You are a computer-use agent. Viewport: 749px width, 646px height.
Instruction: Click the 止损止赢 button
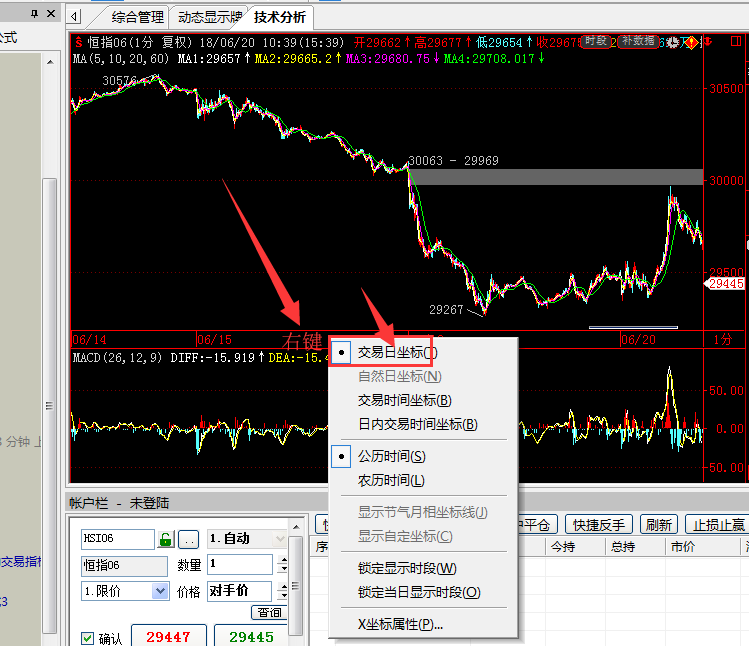(x=718, y=525)
